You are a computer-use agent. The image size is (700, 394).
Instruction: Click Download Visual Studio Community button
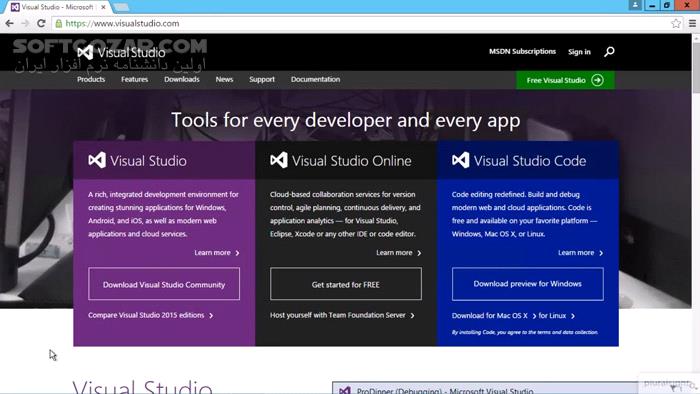pyautogui.click(x=164, y=284)
